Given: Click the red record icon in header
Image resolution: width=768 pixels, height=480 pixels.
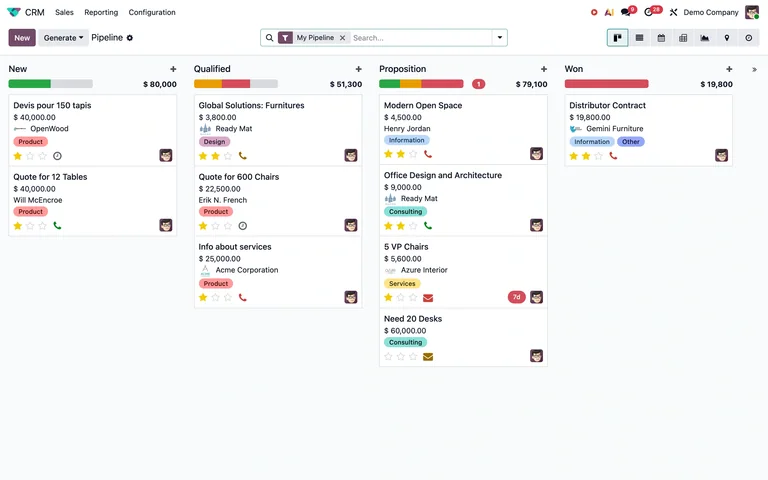Looking at the screenshot, I should point(594,12).
